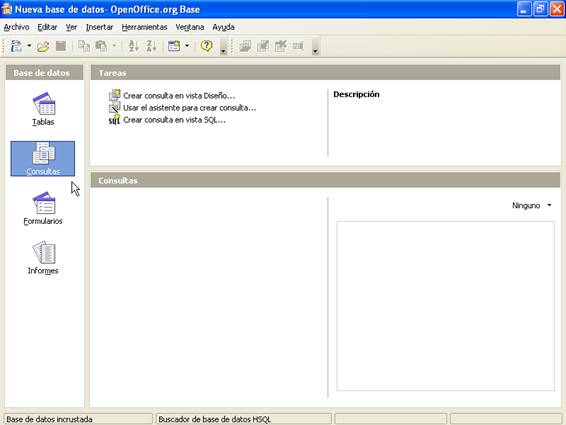Open dropdown arrow beside the form icon
Image resolution: width=566 pixels, height=425 pixels.
tap(187, 46)
